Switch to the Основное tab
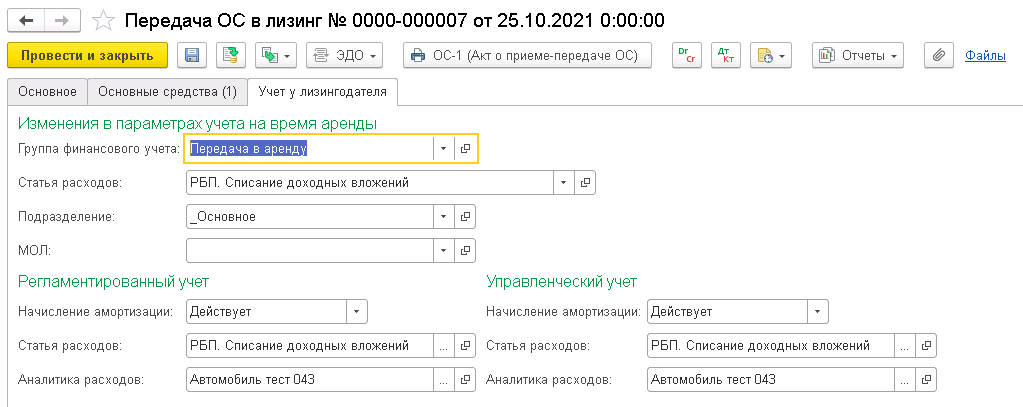Image resolution: width=1023 pixels, height=407 pixels. click(47, 92)
